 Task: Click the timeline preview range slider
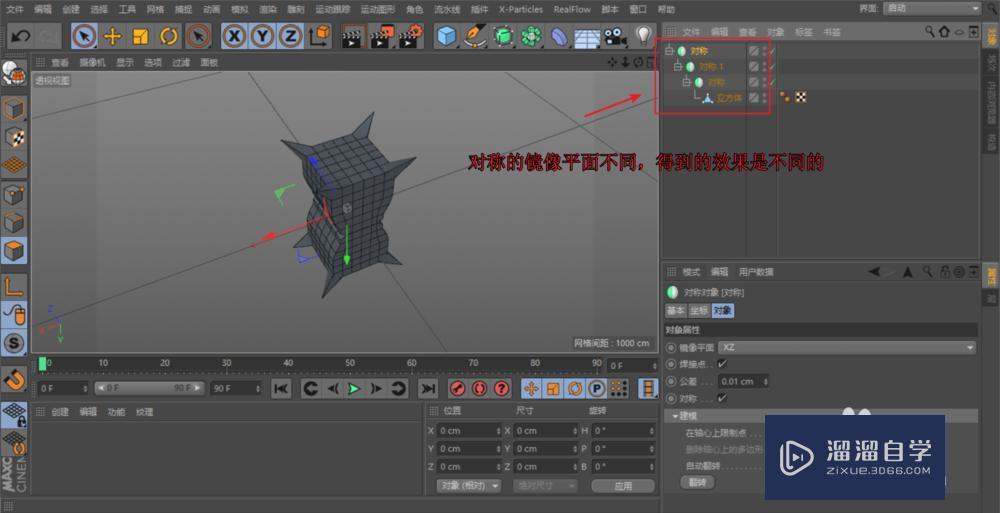click(149, 388)
